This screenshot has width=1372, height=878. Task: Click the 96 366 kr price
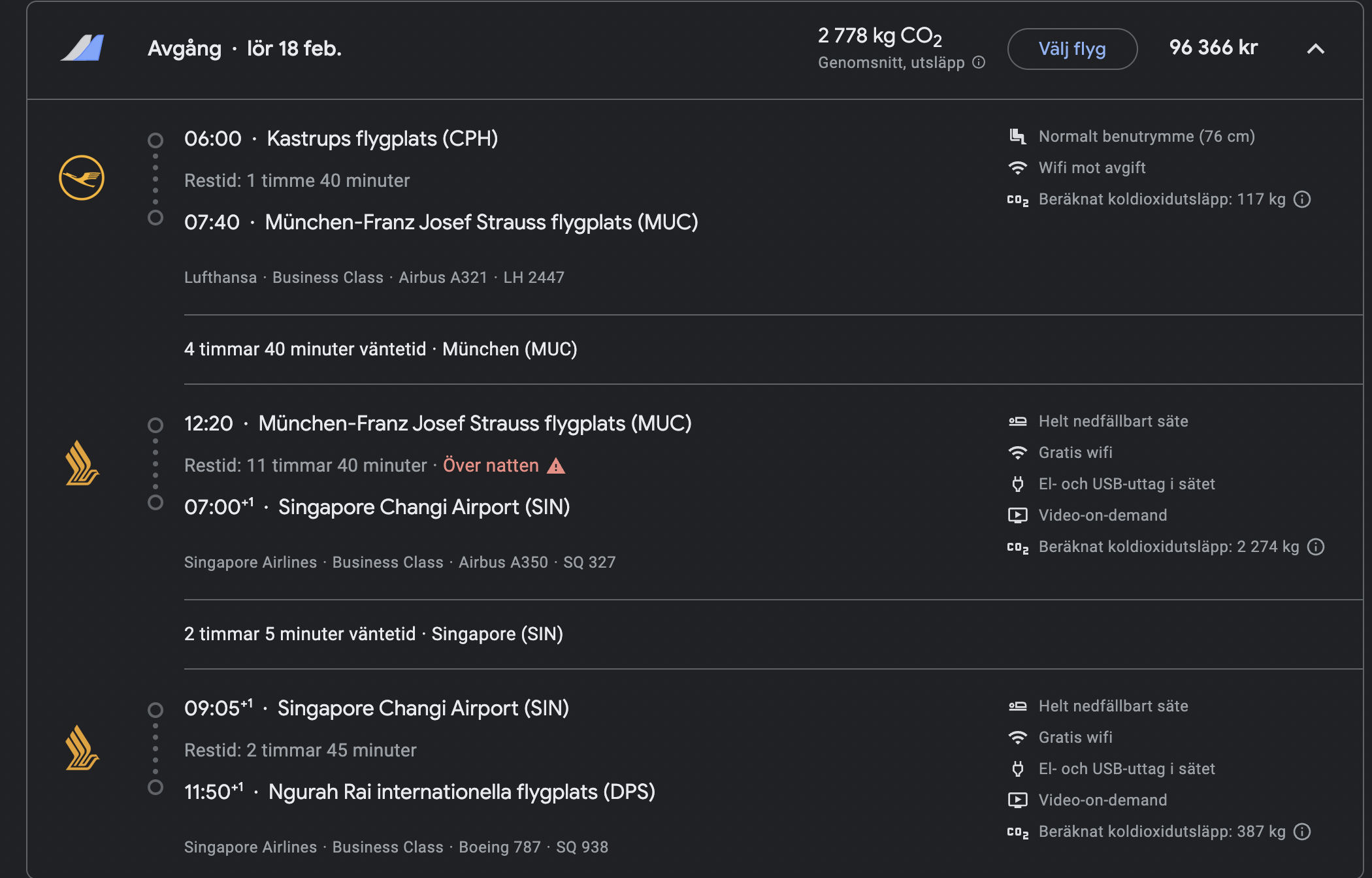1213,48
